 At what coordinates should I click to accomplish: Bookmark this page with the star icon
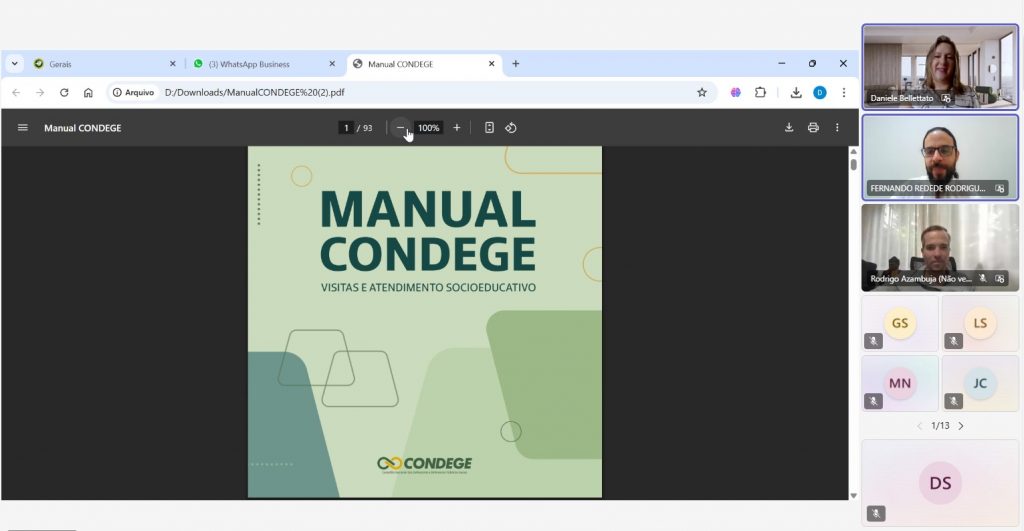pyautogui.click(x=702, y=92)
